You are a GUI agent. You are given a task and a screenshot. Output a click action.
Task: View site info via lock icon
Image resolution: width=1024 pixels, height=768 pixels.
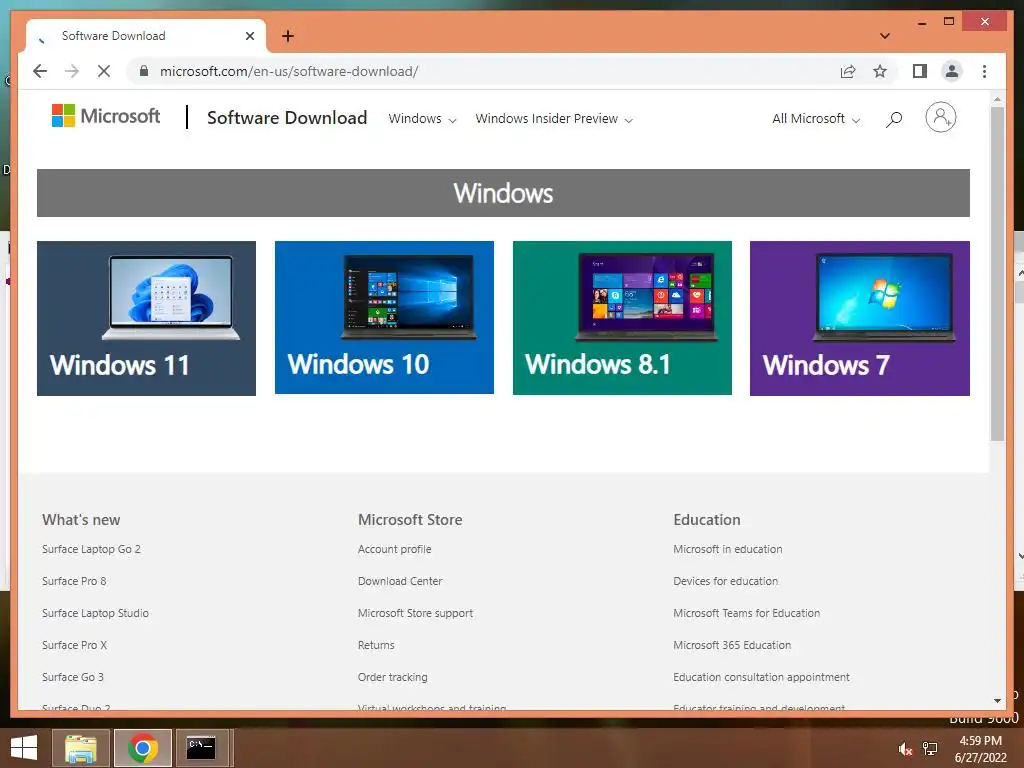click(144, 71)
